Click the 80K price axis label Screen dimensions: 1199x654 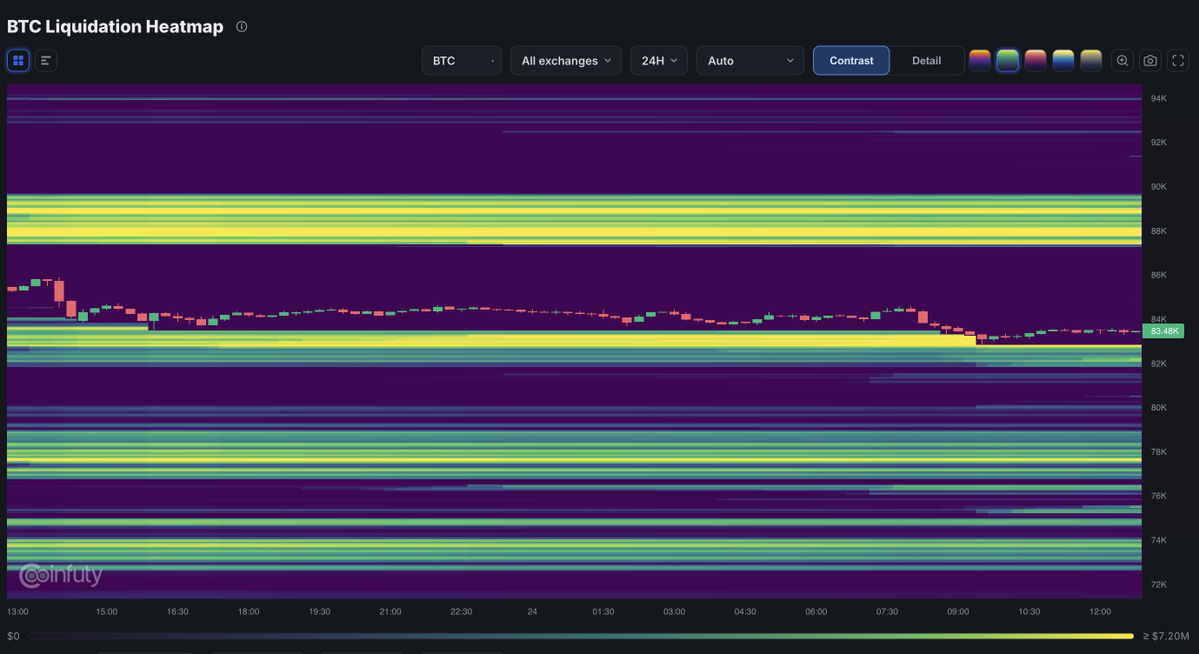pyautogui.click(x=1158, y=408)
